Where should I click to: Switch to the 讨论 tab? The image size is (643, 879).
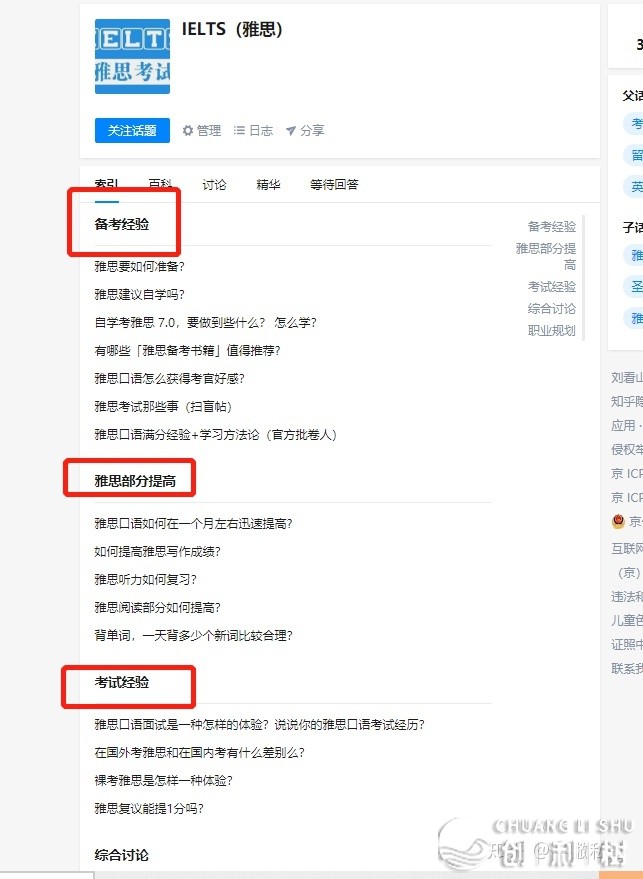[214, 184]
